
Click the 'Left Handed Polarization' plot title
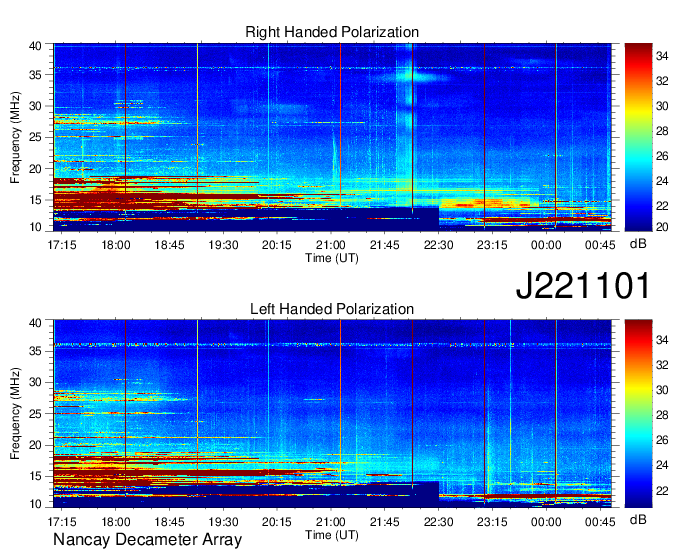click(332, 309)
